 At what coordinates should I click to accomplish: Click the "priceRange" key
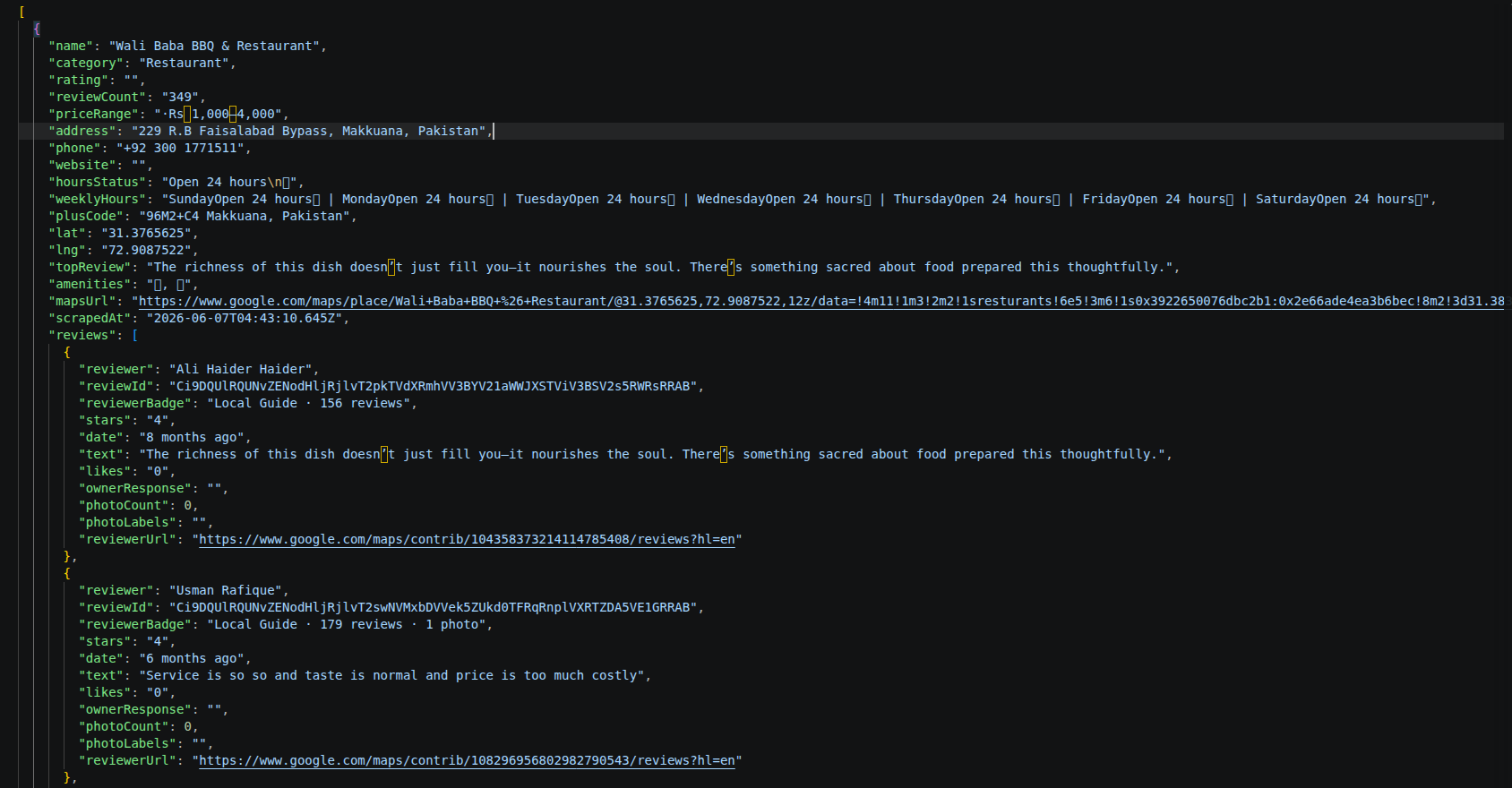pos(94,114)
